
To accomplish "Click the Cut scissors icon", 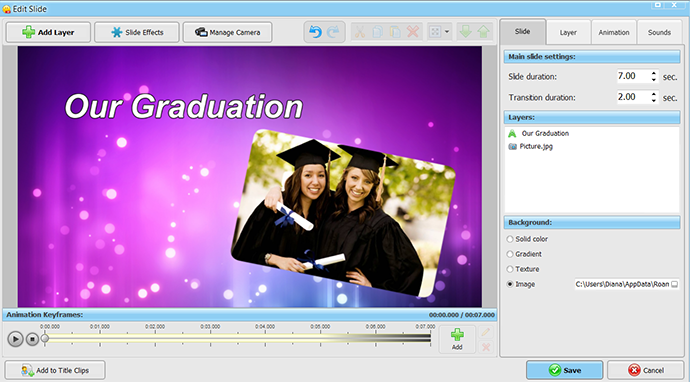I will [360, 32].
